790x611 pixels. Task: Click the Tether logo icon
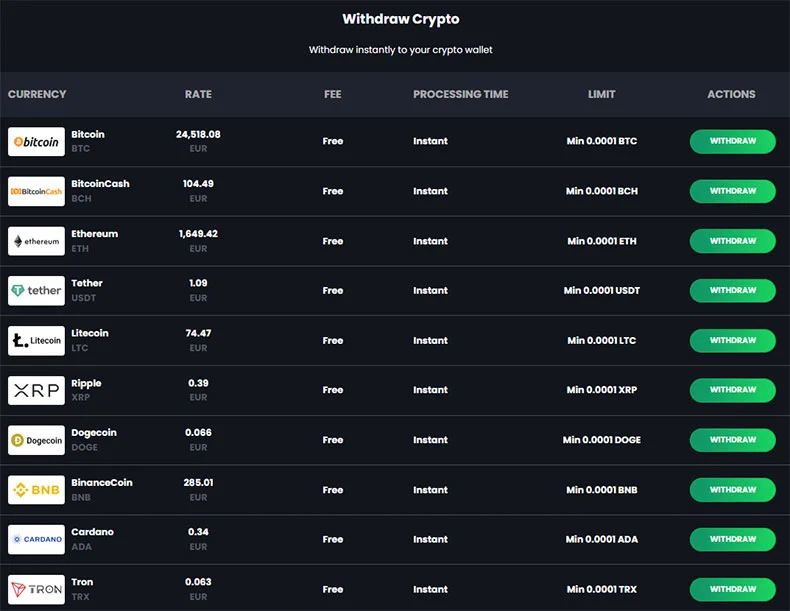[x=36, y=291]
